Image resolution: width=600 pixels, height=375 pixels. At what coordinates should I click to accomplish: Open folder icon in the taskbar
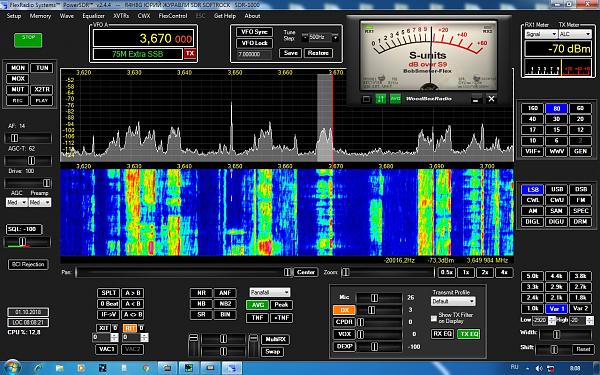coord(59,368)
